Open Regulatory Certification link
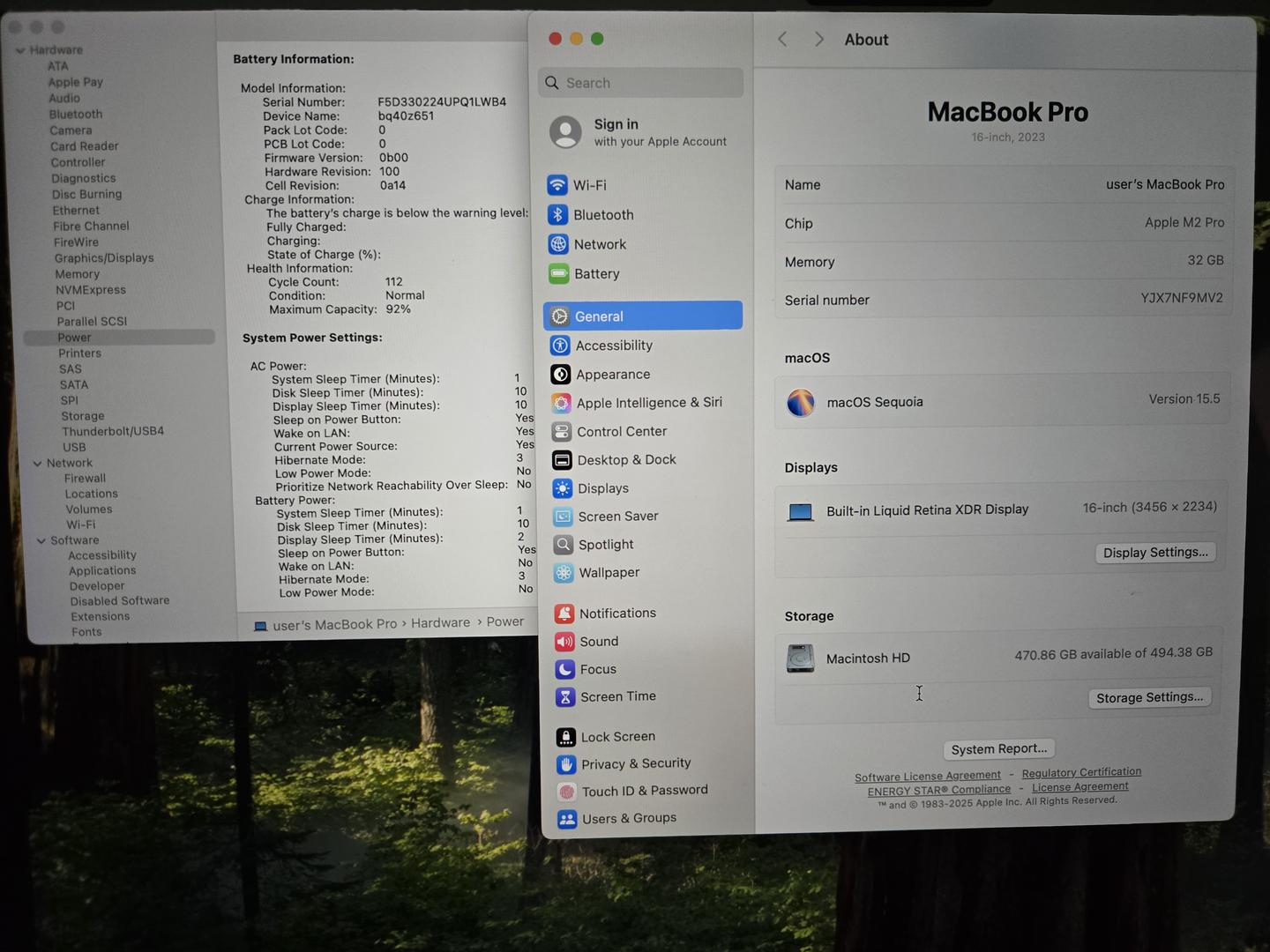Viewport: 1270px width, 952px height. (x=1081, y=772)
